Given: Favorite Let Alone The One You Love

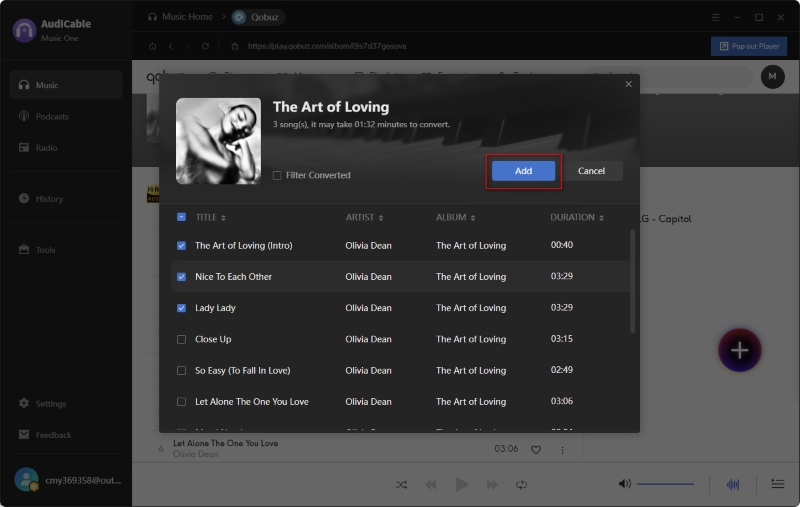Looking at the screenshot, I should click(536, 450).
